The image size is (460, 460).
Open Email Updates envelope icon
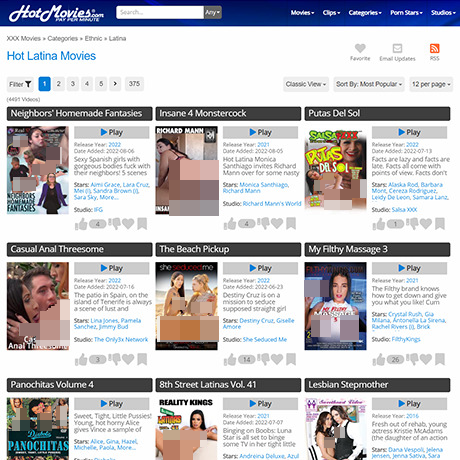point(397,48)
